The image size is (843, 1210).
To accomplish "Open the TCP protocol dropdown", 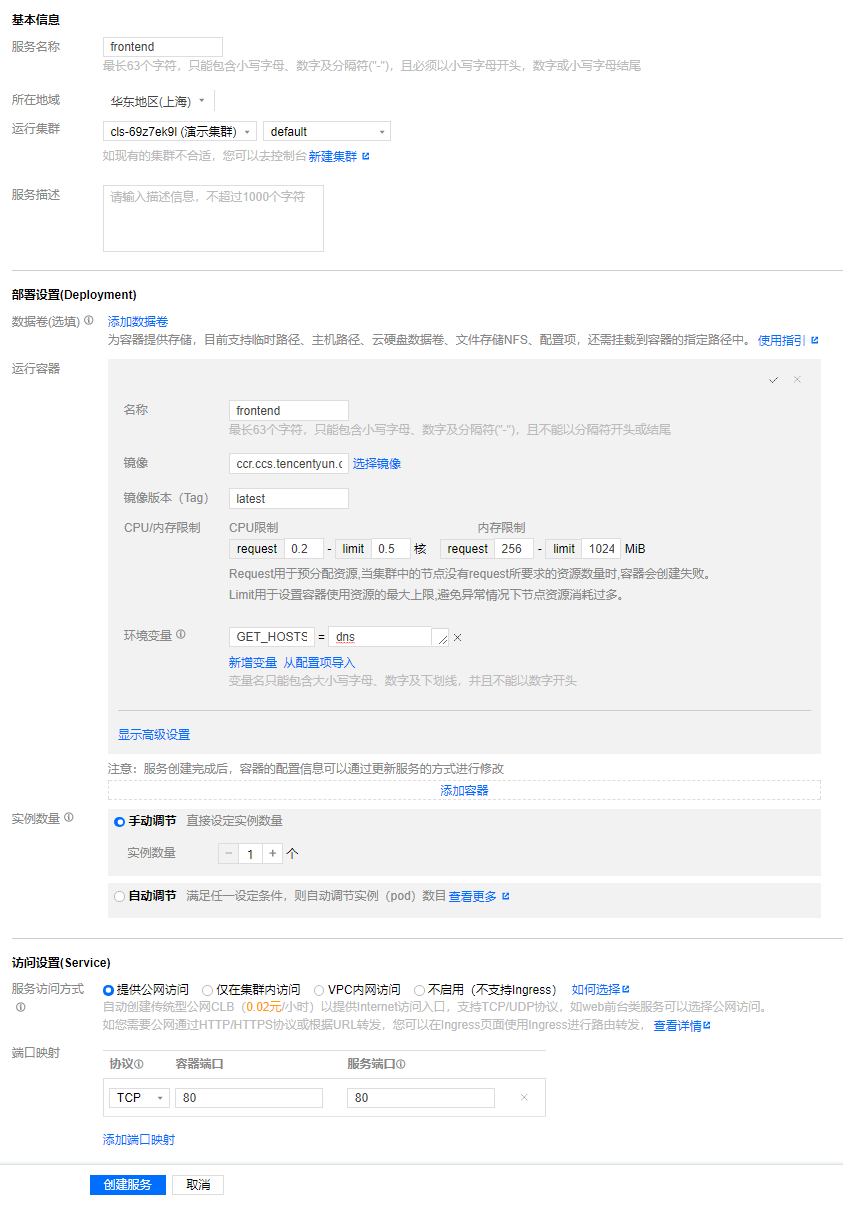I will pos(139,1098).
